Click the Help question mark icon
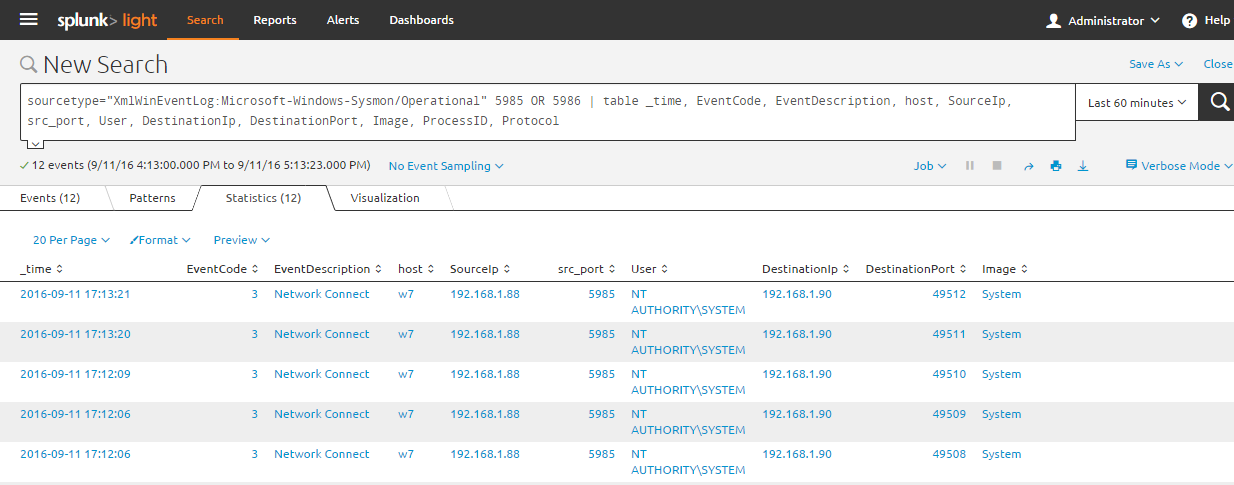The width and height of the screenshot is (1234, 485). tap(1189, 20)
